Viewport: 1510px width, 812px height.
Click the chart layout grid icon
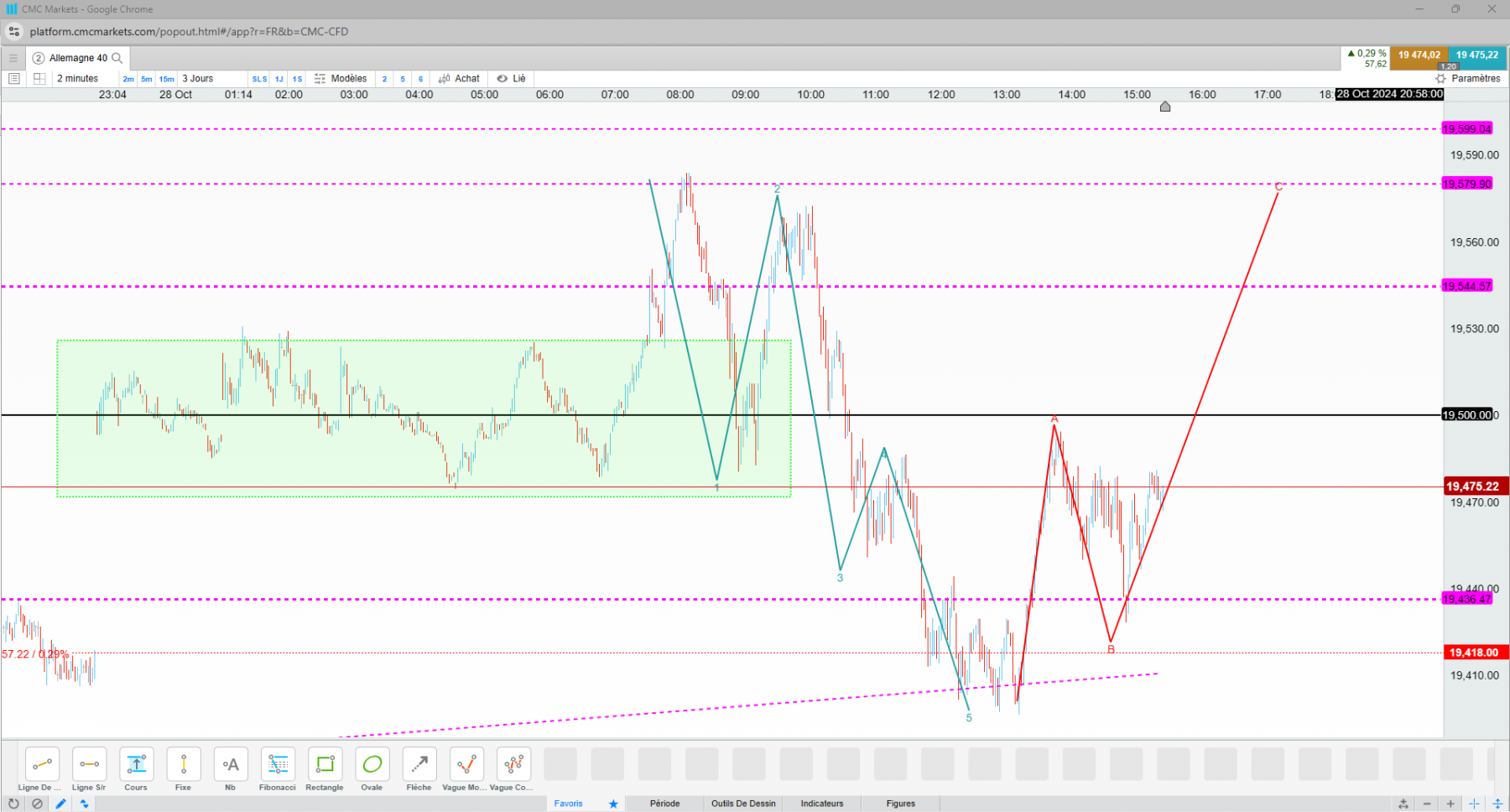tap(39, 78)
